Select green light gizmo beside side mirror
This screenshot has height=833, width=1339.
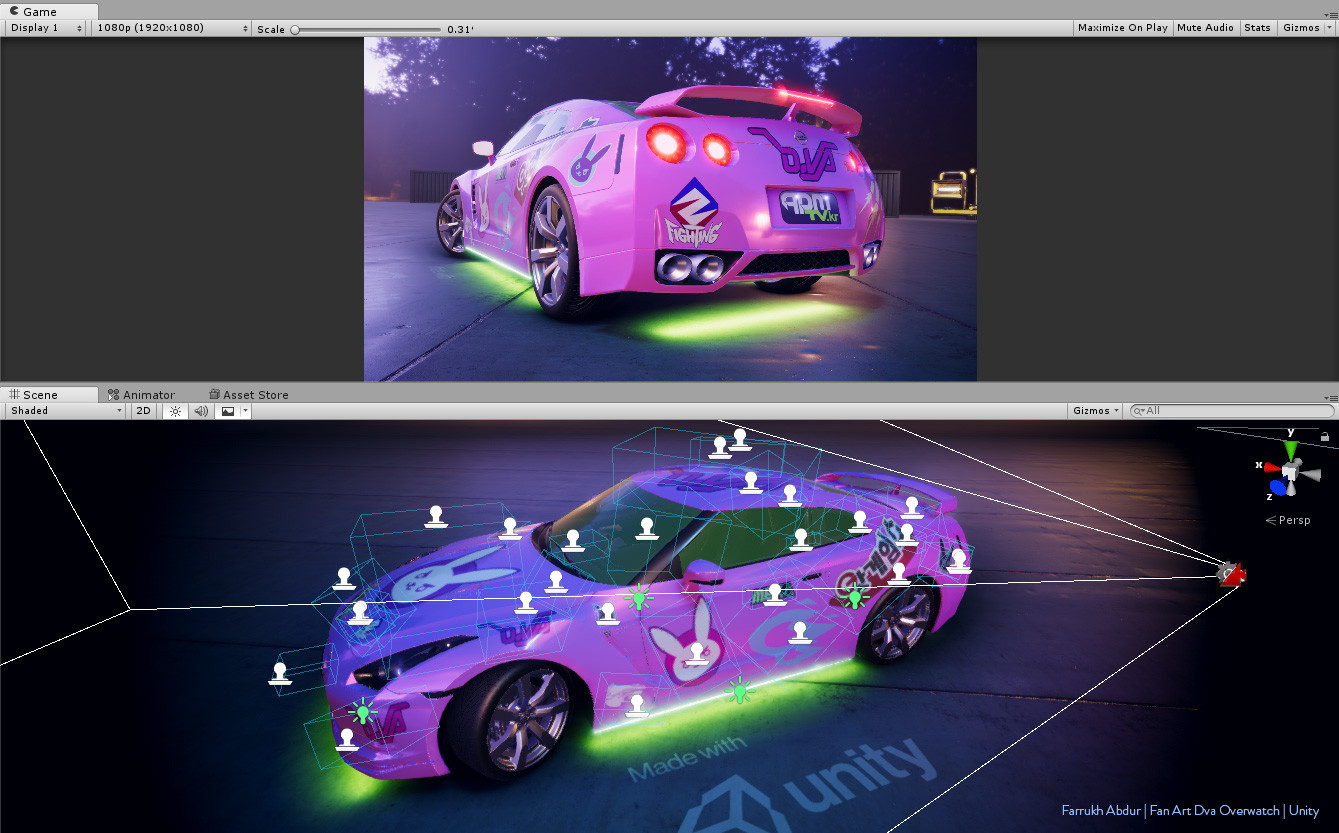coord(639,598)
